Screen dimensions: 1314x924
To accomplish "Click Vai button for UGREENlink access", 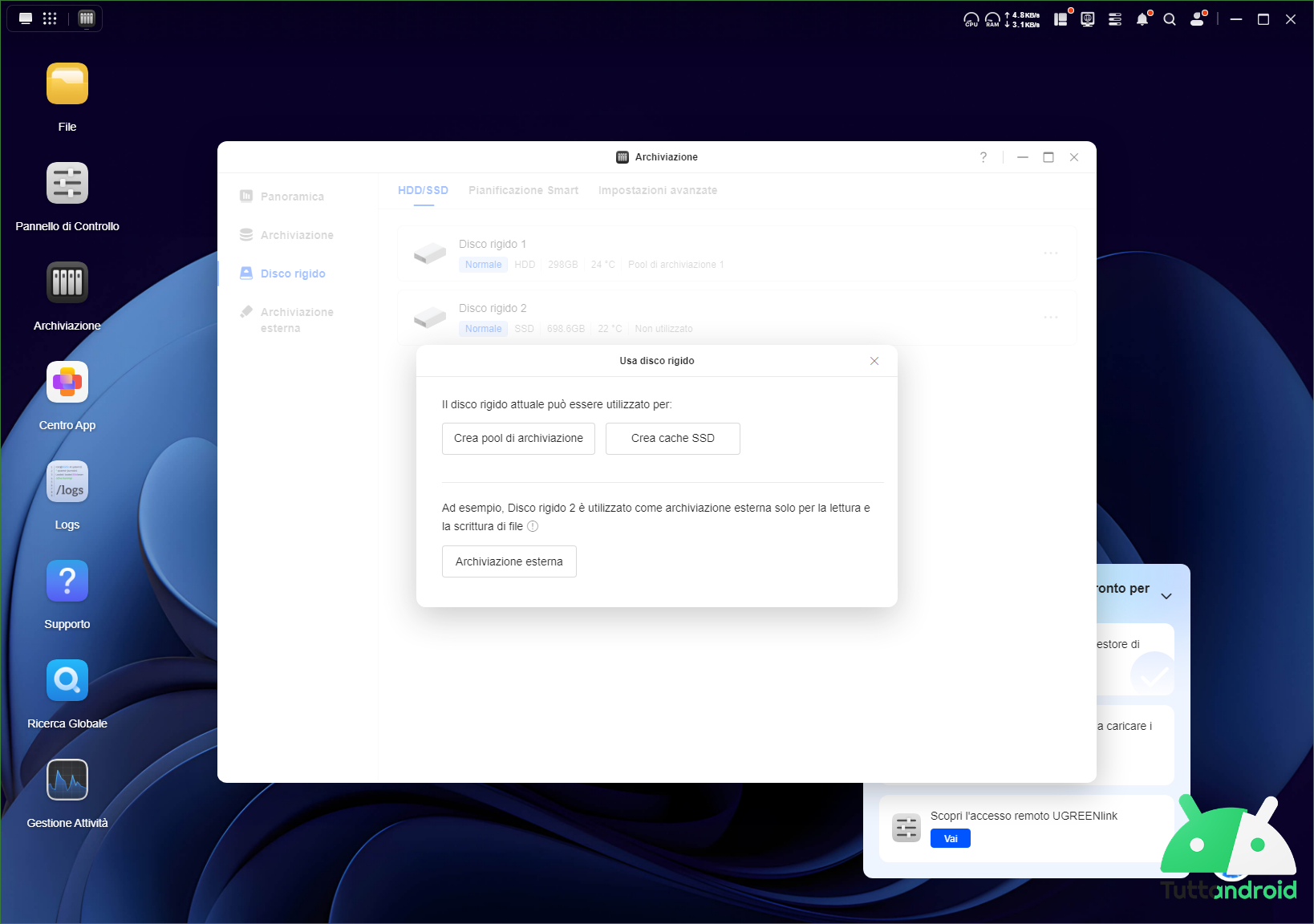I will click(x=951, y=838).
